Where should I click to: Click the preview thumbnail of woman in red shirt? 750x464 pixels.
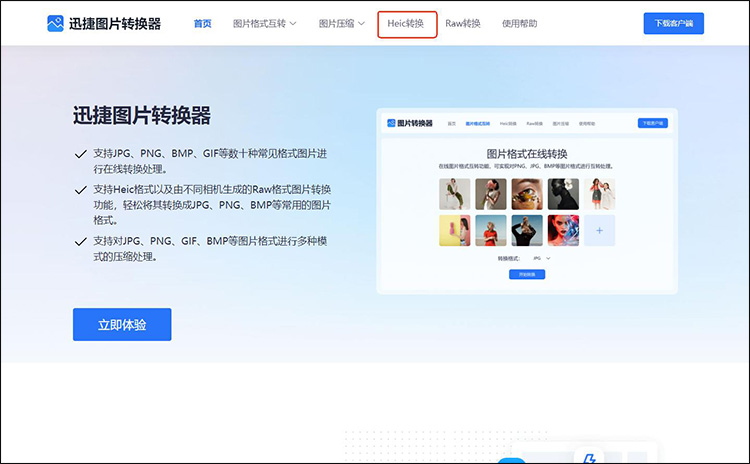click(491, 231)
